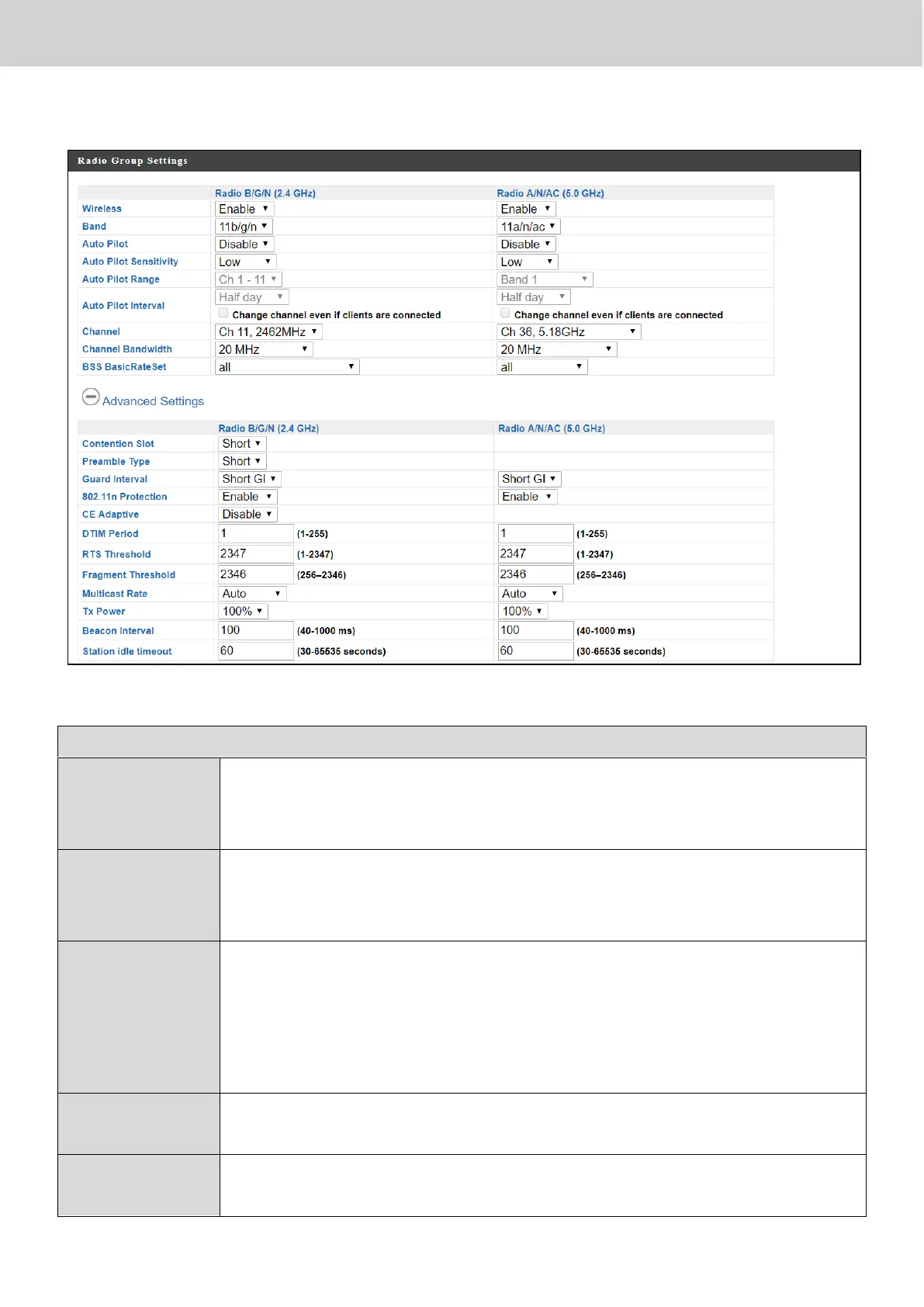Viewport: 924px width, 1307px height.
Task: Open 5.0 GHz Auto Pilot Disable dropdown
Action: click(526, 244)
